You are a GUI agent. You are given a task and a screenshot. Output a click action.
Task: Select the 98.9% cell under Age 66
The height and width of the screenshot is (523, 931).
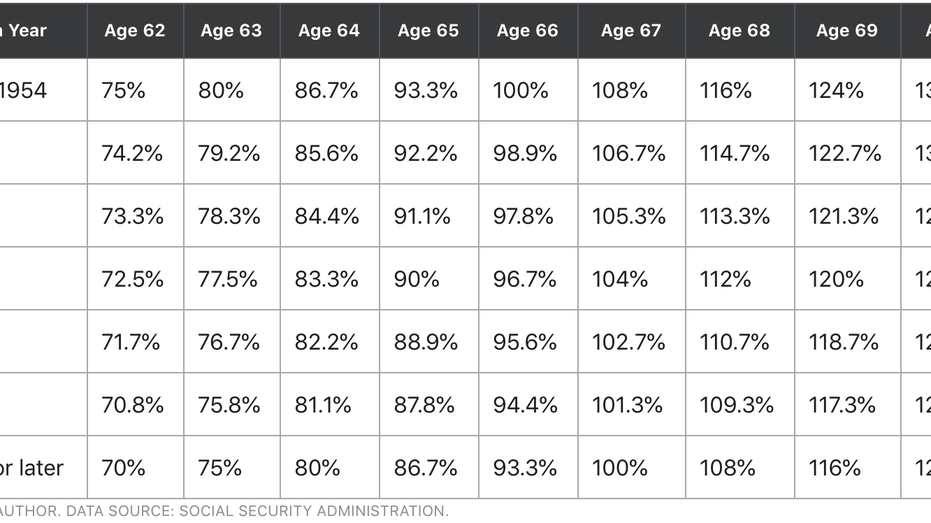(x=525, y=153)
